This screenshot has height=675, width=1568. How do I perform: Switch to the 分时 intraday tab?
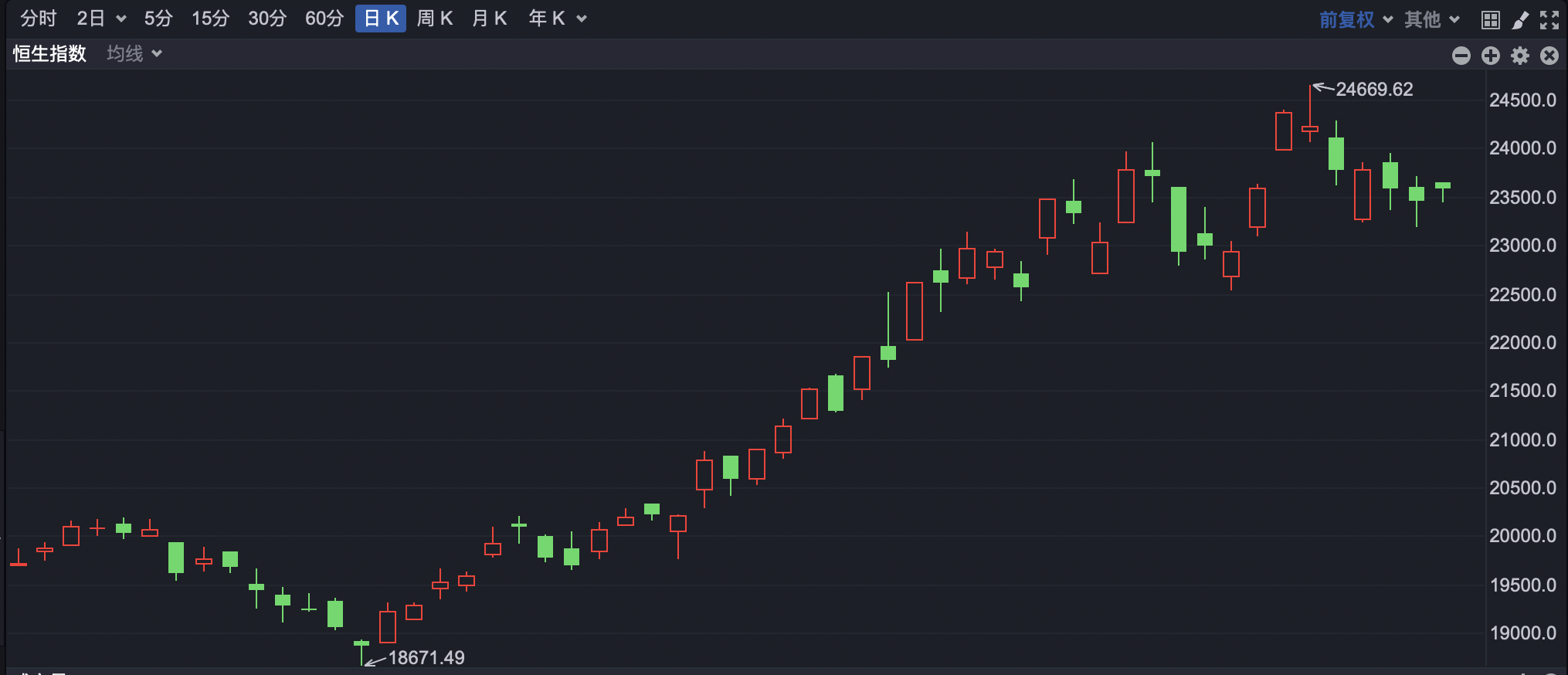[x=39, y=19]
